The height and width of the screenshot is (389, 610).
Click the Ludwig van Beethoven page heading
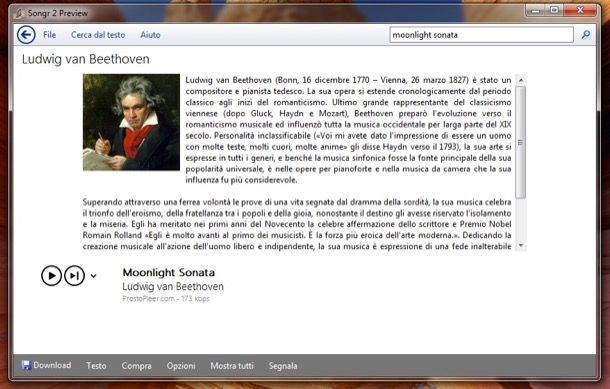(86, 59)
